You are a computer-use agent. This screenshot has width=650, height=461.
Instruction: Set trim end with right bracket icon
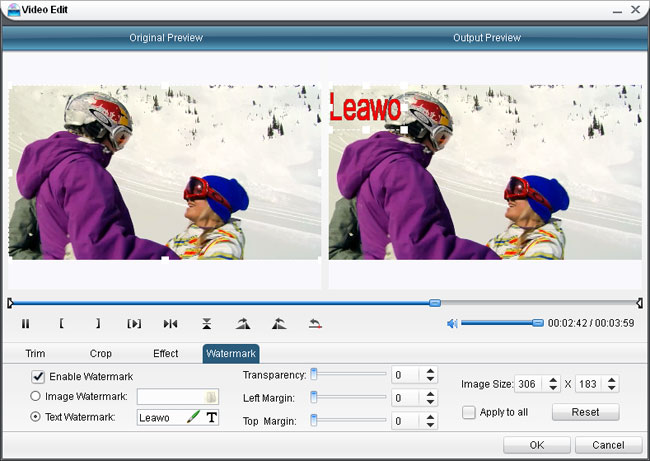click(98, 323)
